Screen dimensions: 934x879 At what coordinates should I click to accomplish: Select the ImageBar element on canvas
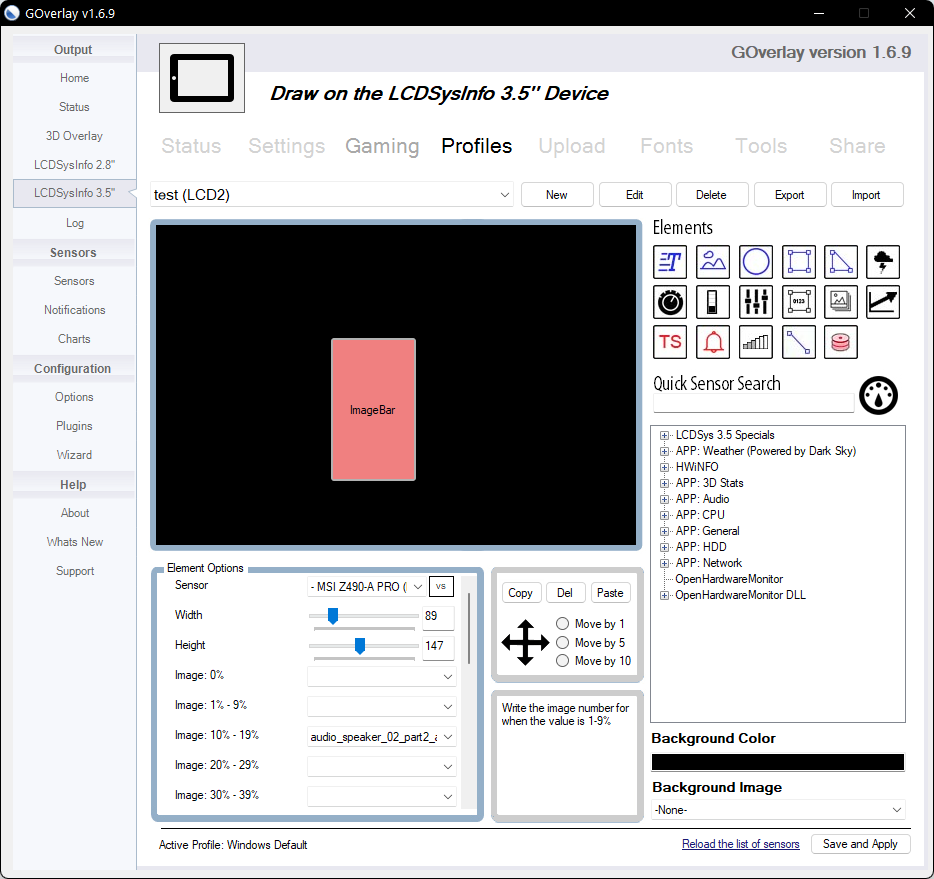pyautogui.click(x=373, y=410)
